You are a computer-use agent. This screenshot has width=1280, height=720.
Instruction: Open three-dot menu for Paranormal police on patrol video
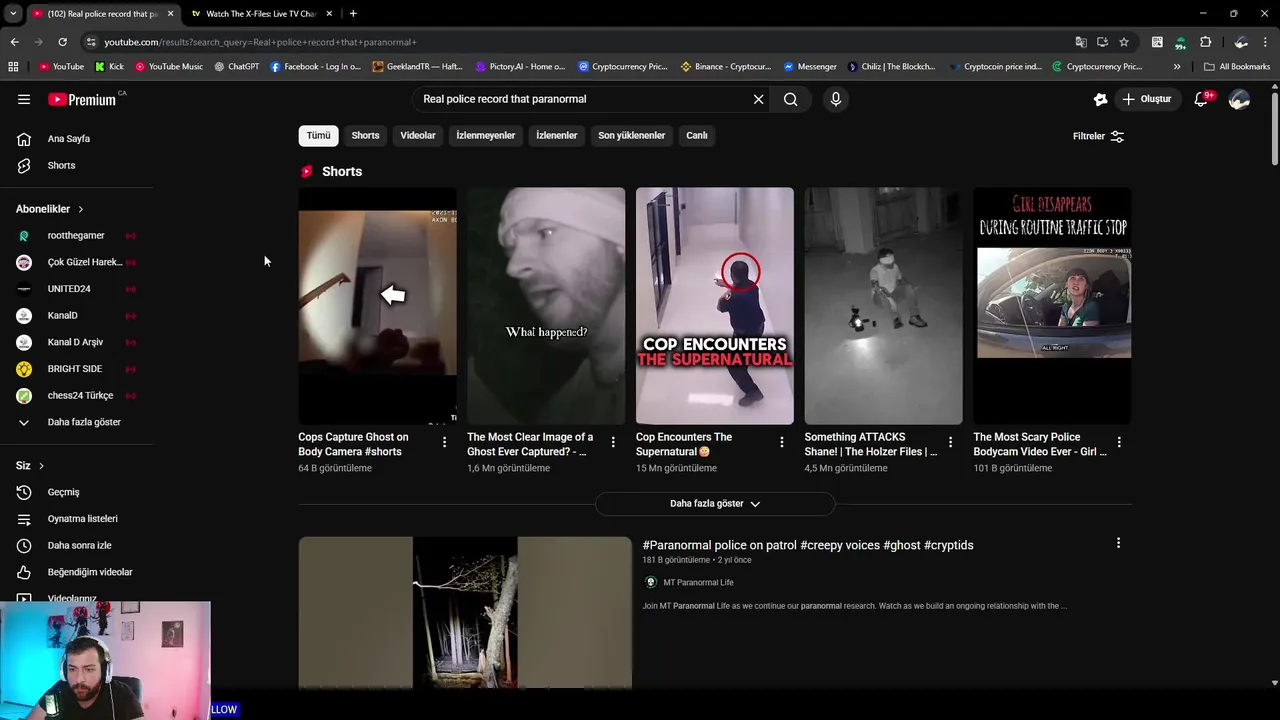click(1118, 543)
